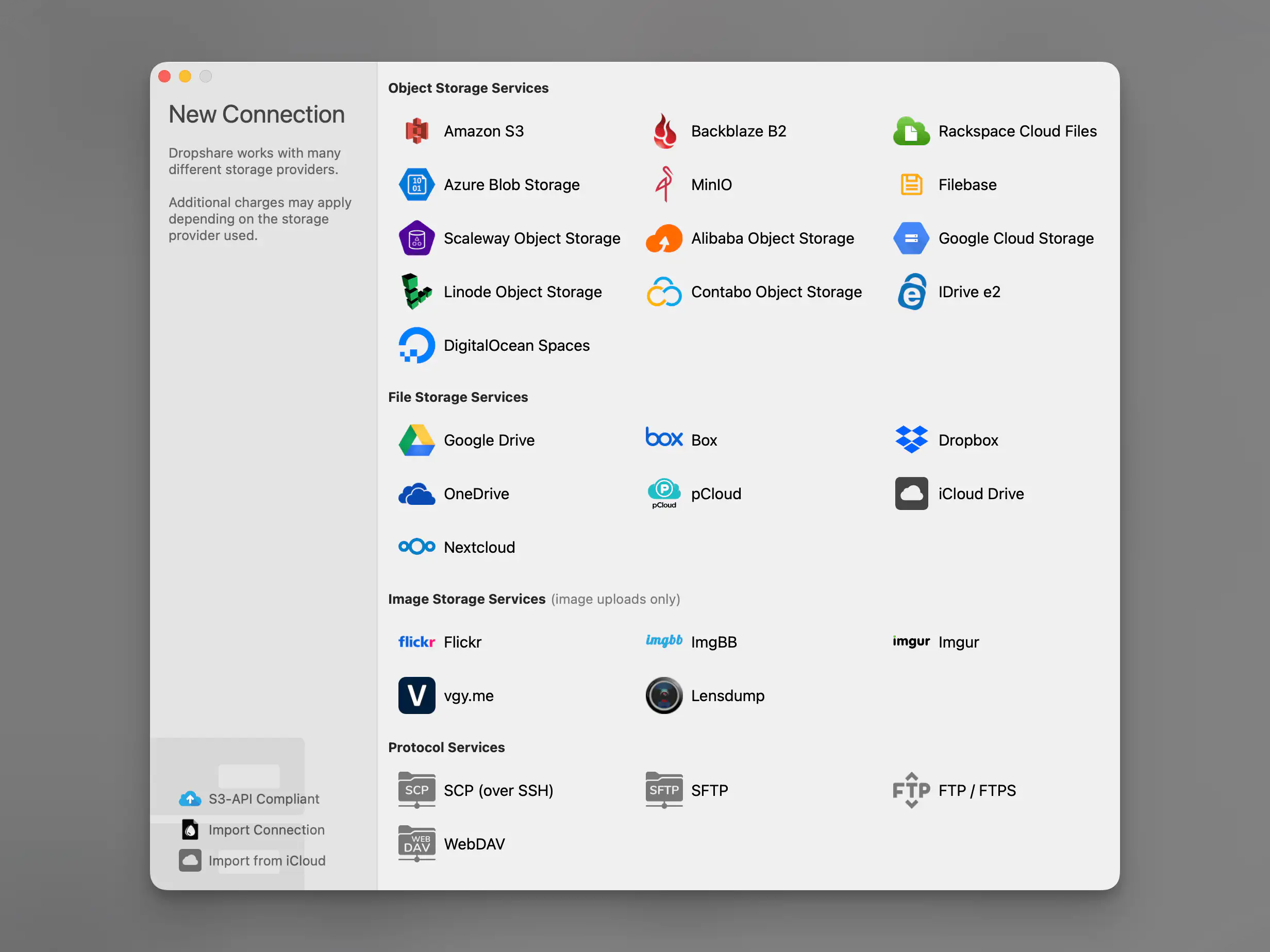Select the MinIO text label
The image size is (1270, 952).
tap(711, 185)
